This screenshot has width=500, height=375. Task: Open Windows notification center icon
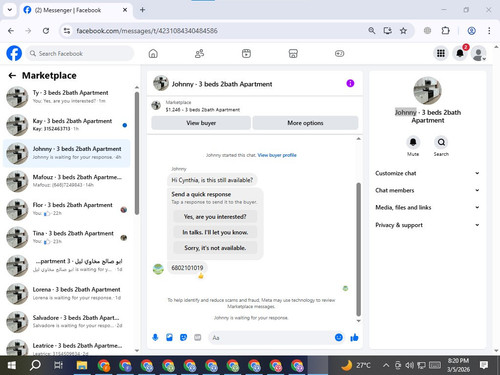[x=484, y=365]
